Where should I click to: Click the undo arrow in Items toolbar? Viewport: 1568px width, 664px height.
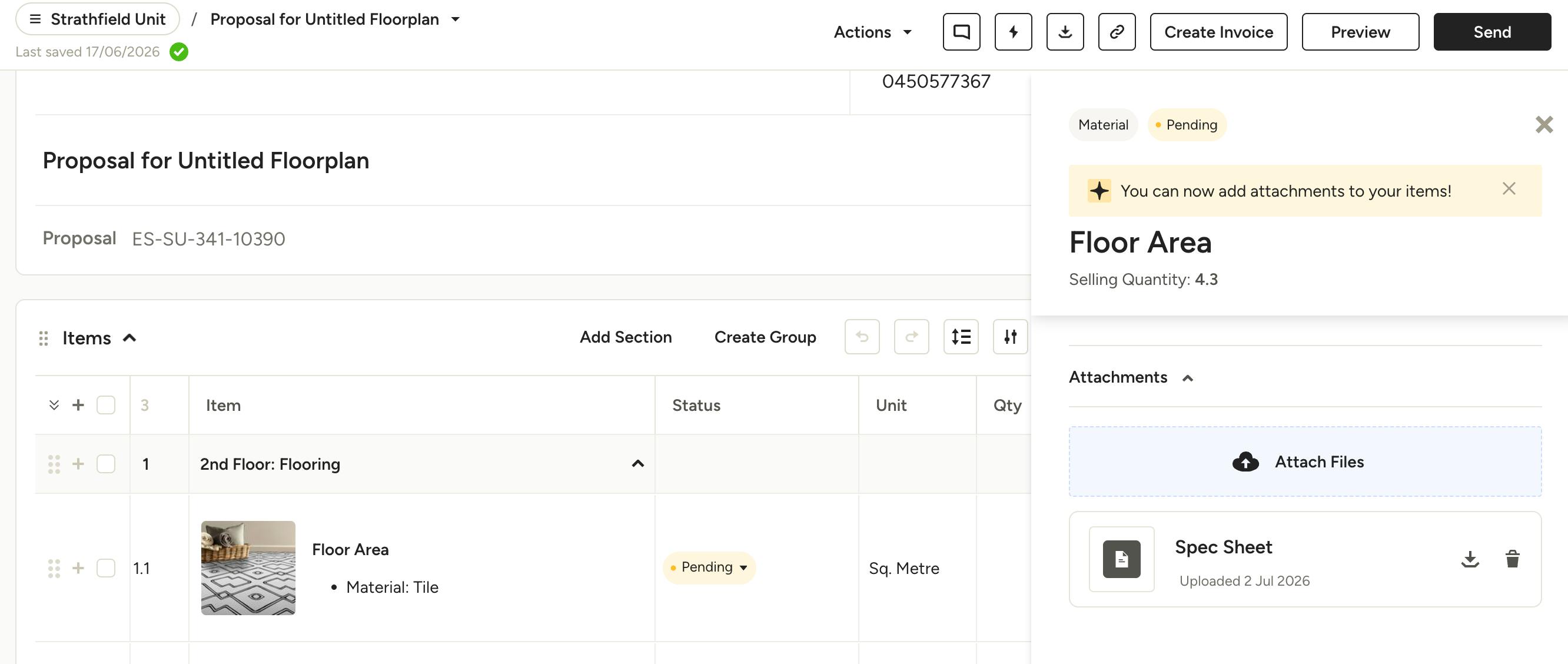[862, 337]
